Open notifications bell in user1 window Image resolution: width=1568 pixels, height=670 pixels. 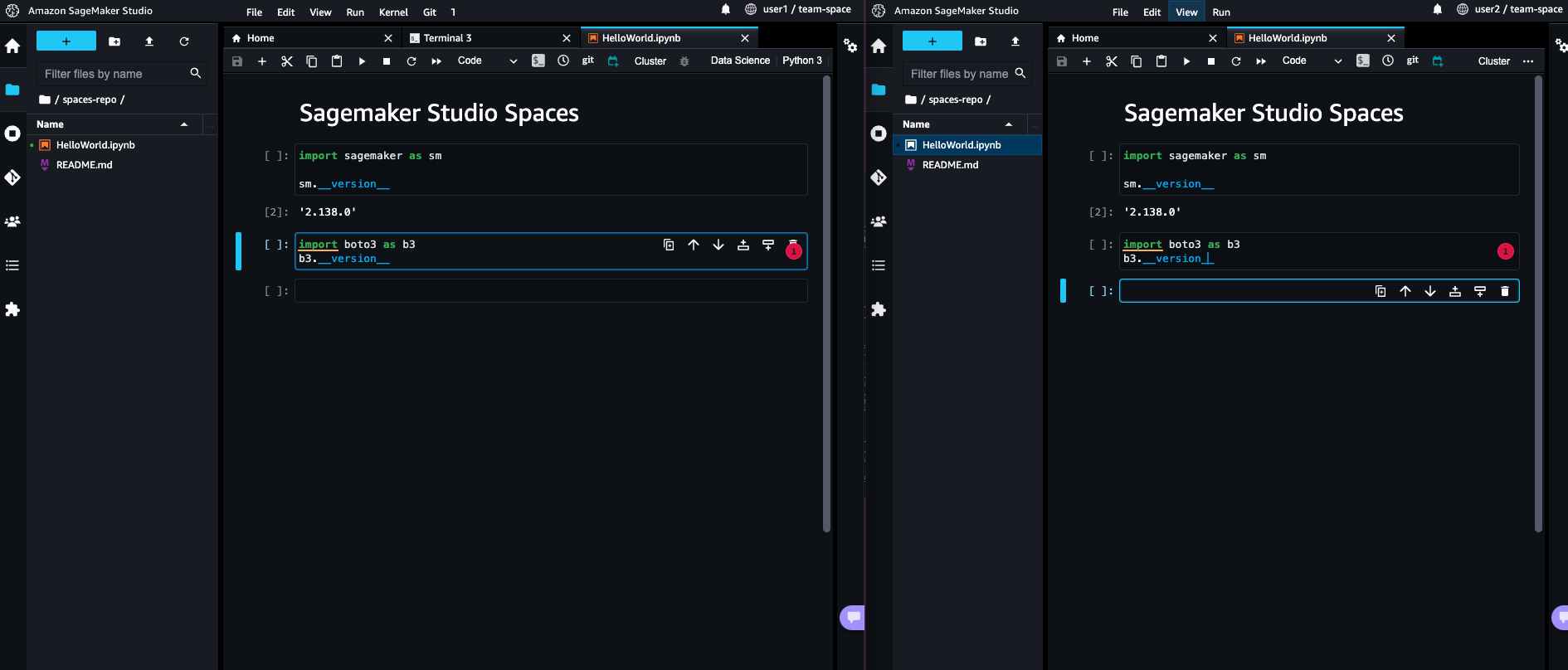726,10
